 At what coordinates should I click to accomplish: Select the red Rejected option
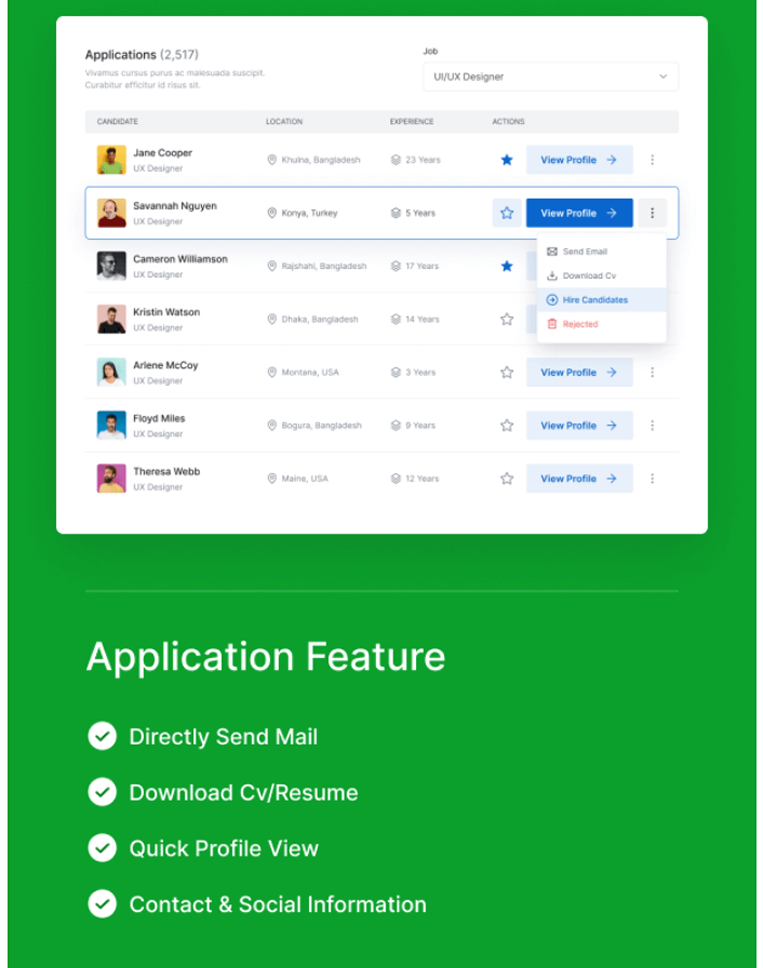[580, 324]
